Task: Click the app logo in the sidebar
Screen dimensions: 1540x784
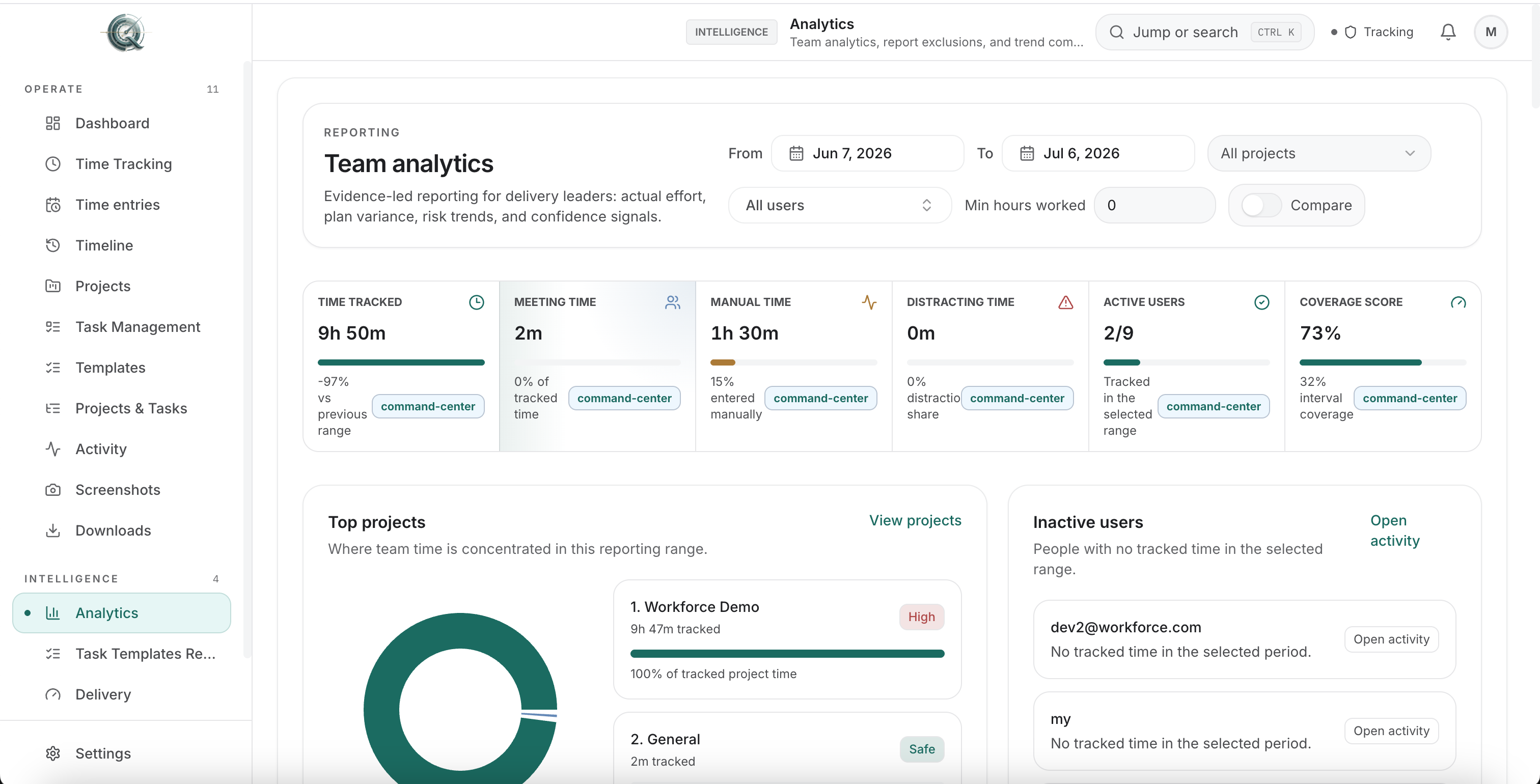Action: [126, 32]
